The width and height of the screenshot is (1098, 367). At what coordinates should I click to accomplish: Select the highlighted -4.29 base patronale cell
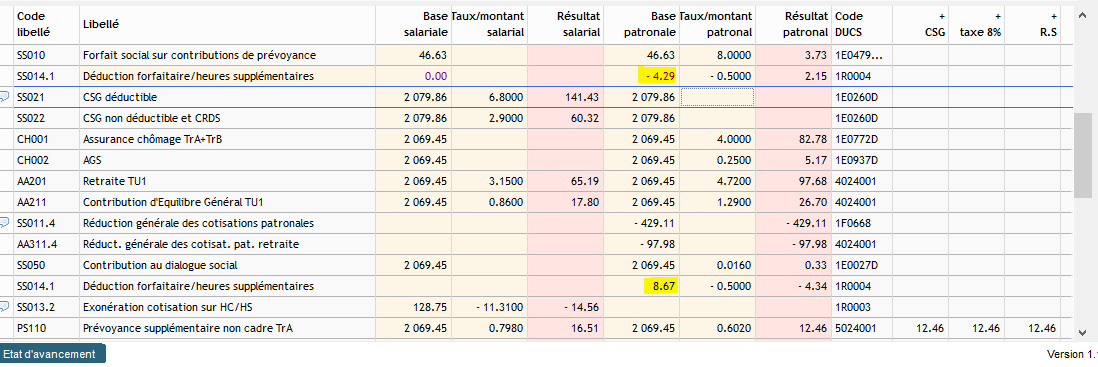pos(658,75)
